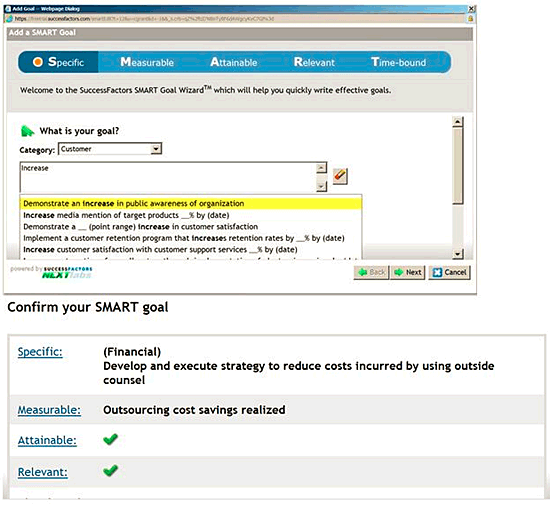The width and height of the screenshot is (550, 505).
Task: Click the goal text box down arrow
Action: pyautogui.click(x=321, y=186)
